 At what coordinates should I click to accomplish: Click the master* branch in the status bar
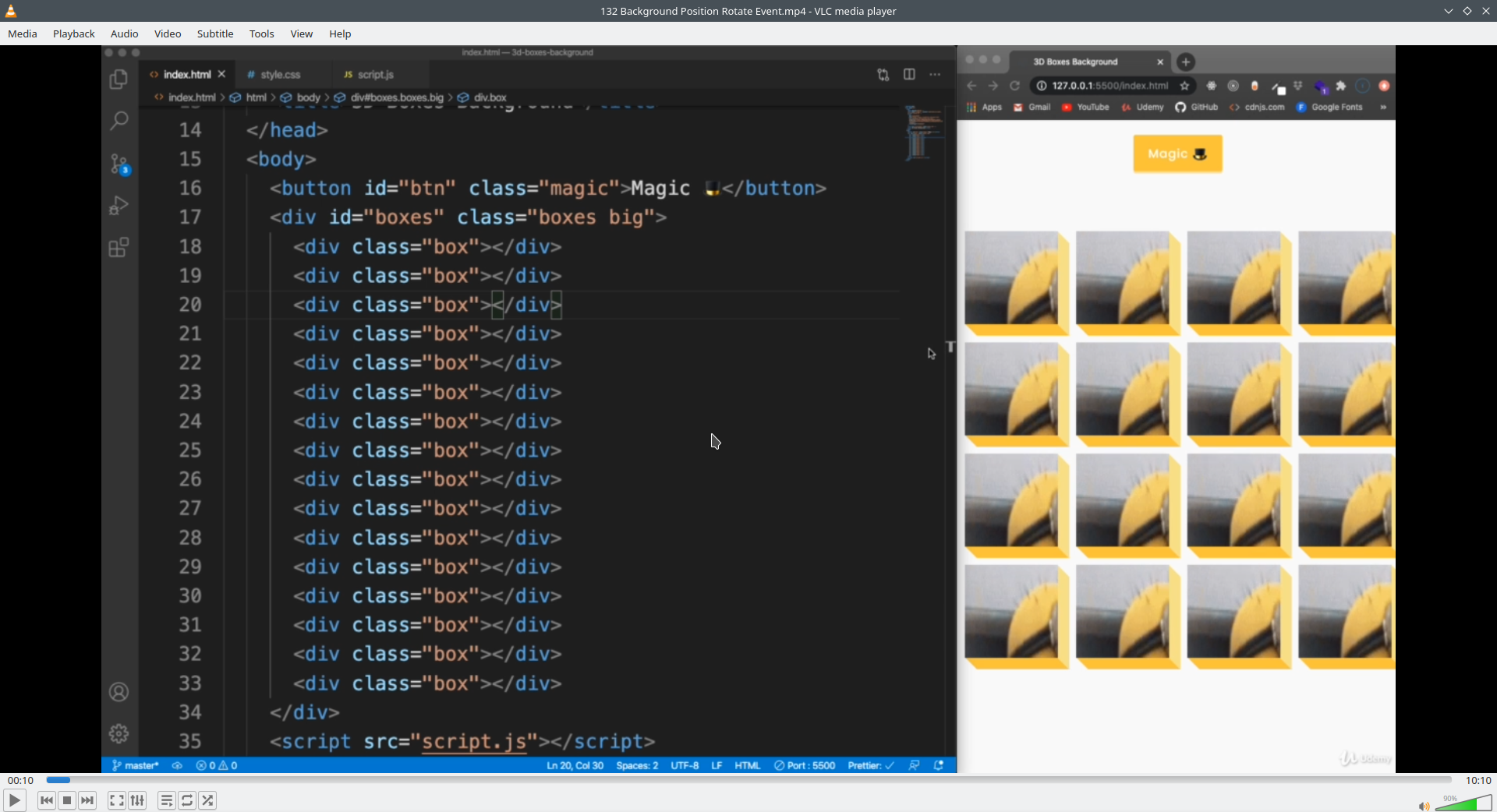pos(135,765)
